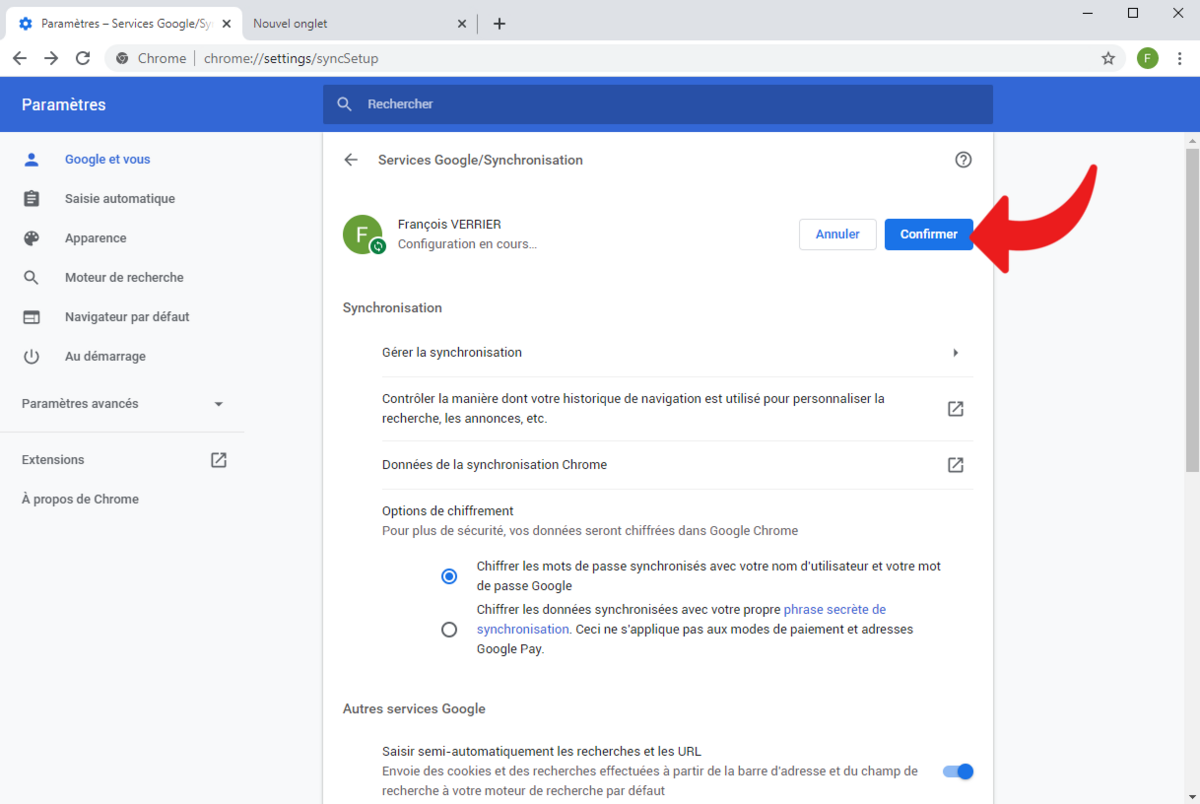Reload the page with the refresh icon

[x=83, y=58]
